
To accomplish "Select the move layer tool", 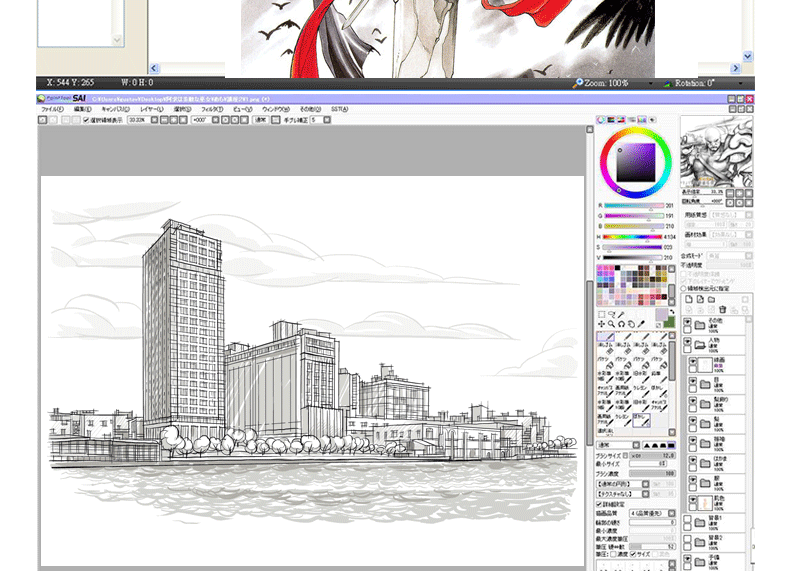I will pos(601,324).
